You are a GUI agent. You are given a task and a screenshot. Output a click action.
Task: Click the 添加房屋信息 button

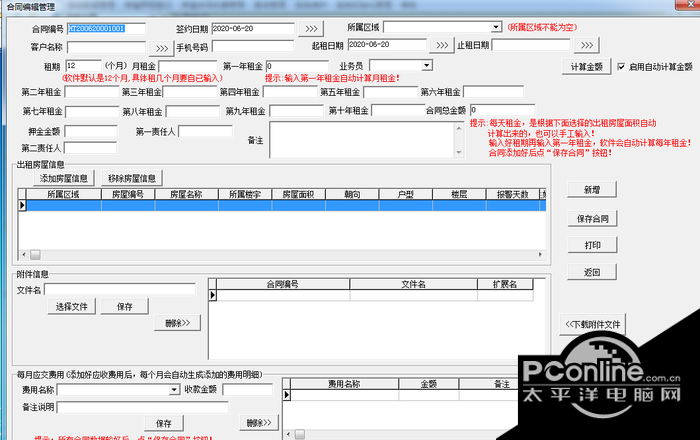(63, 178)
